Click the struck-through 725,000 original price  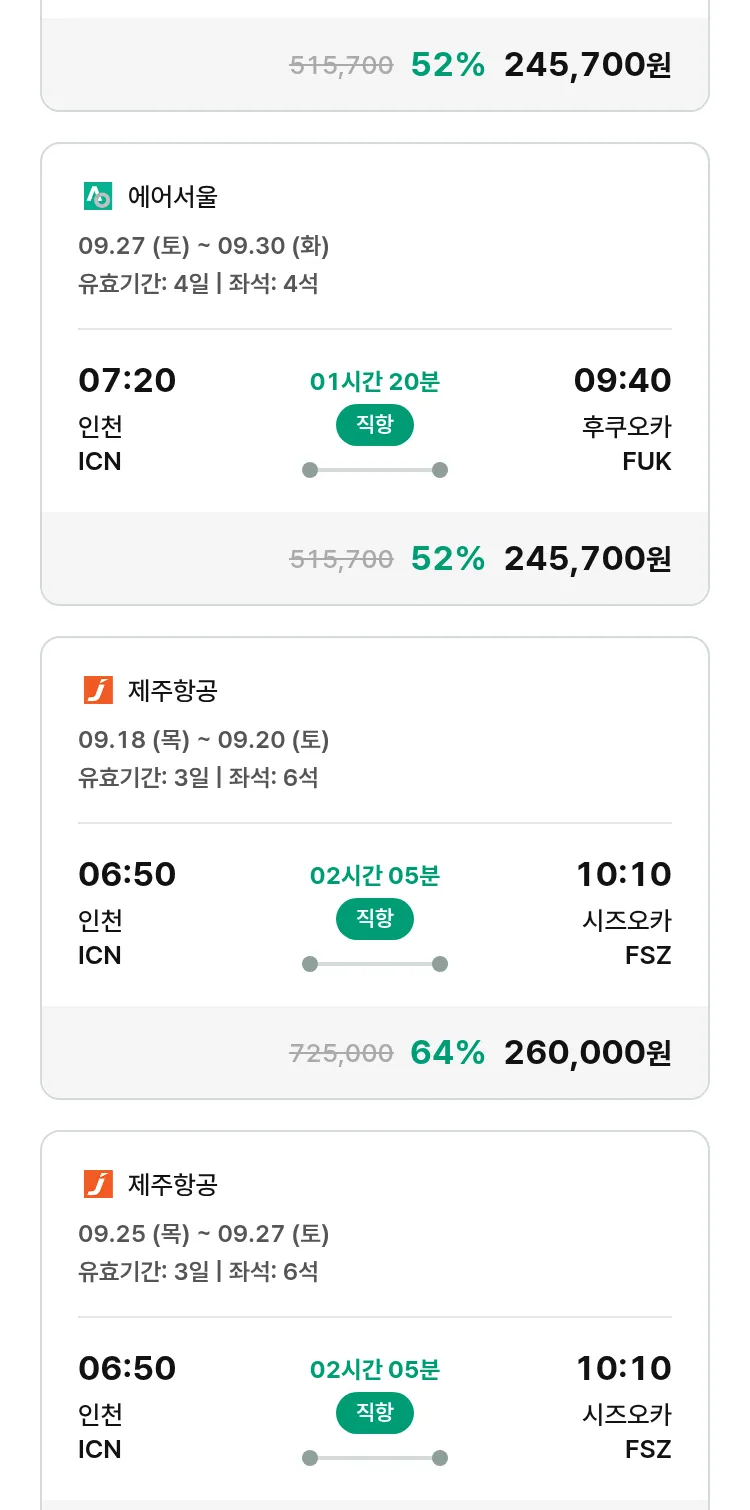(341, 1053)
